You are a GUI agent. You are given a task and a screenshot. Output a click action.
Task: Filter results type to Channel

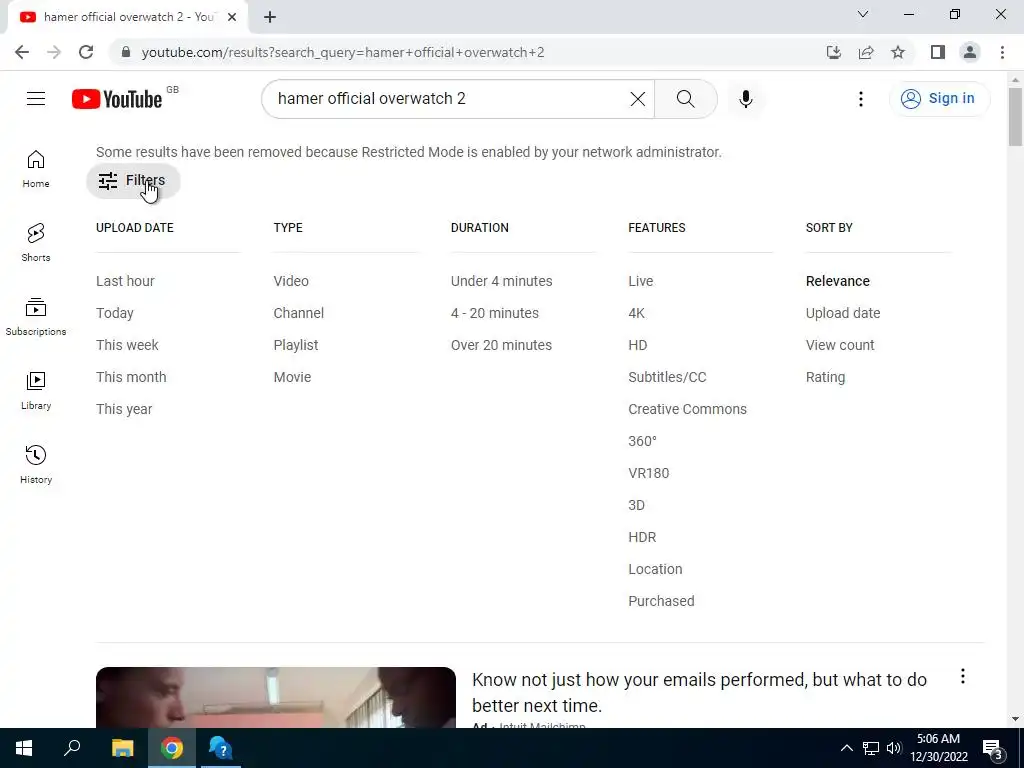298,313
